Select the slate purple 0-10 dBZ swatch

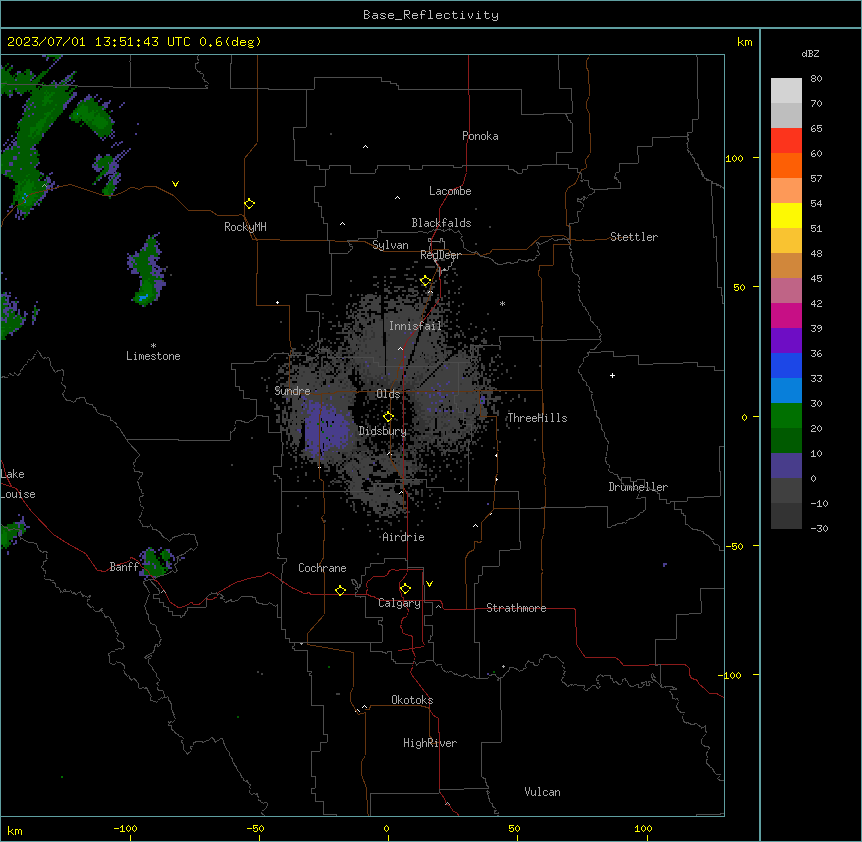click(x=786, y=466)
